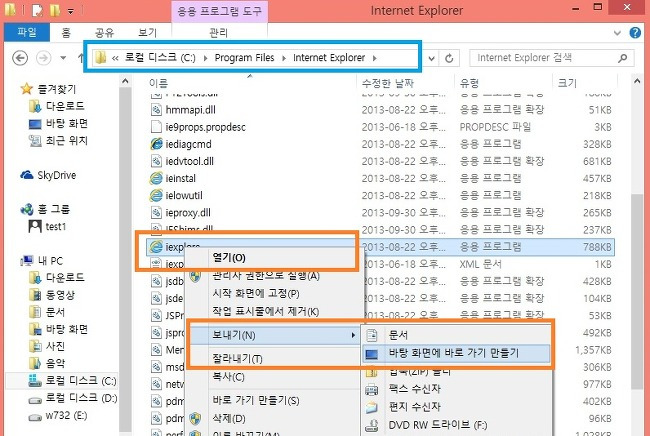Select the ie9props.propdesc file icon
This screenshot has width=650, height=436.
click(x=156, y=127)
